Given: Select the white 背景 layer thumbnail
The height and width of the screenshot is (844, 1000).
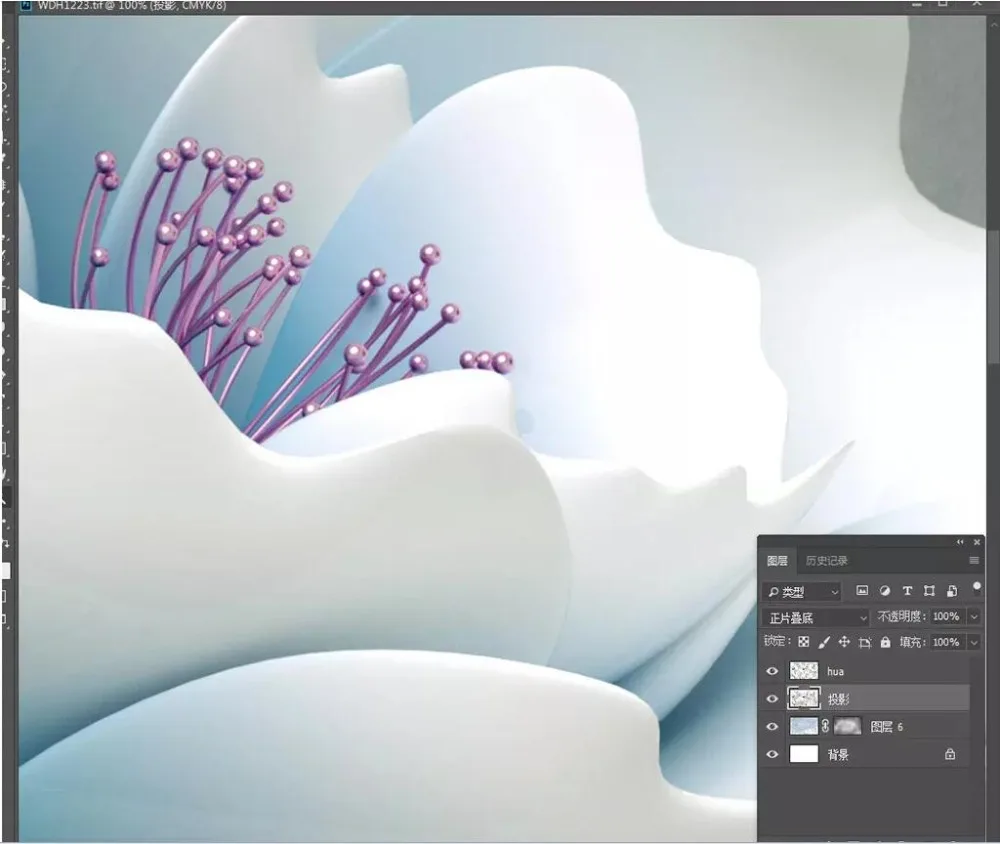Looking at the screenshot, I should point(804,754).
